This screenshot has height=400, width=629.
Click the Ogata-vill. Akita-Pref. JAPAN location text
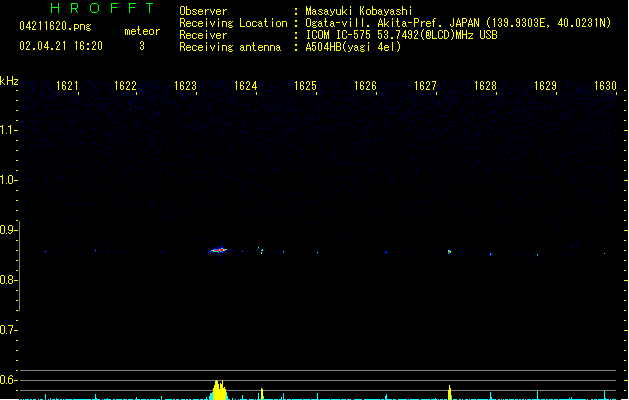pyautogui.click(x=458, y=23)
